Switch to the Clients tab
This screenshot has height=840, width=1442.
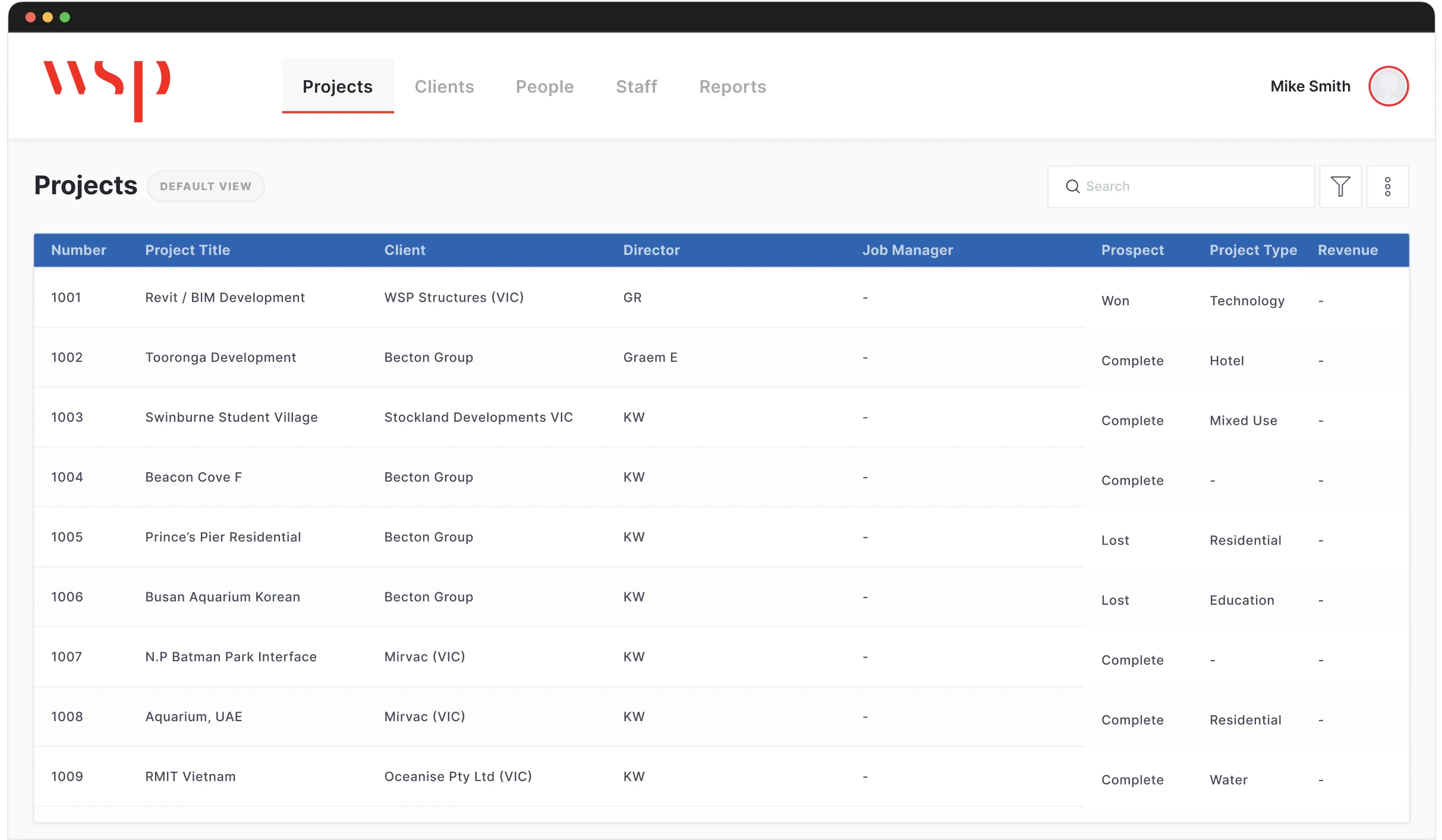tap(444, 86)
